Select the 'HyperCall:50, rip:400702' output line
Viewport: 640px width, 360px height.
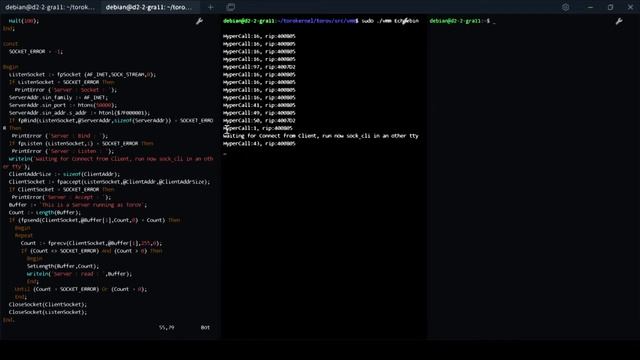(x=259, y=121)
